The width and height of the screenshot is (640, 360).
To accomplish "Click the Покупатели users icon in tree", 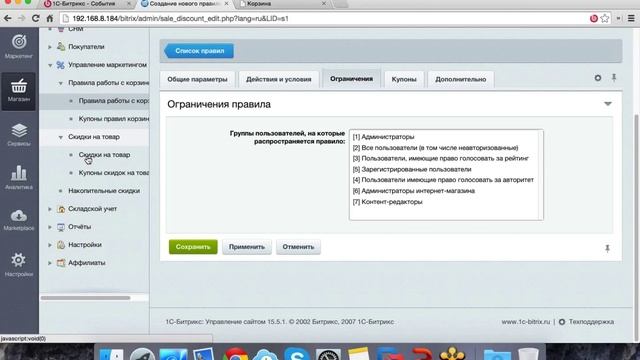I will (61, 47).
